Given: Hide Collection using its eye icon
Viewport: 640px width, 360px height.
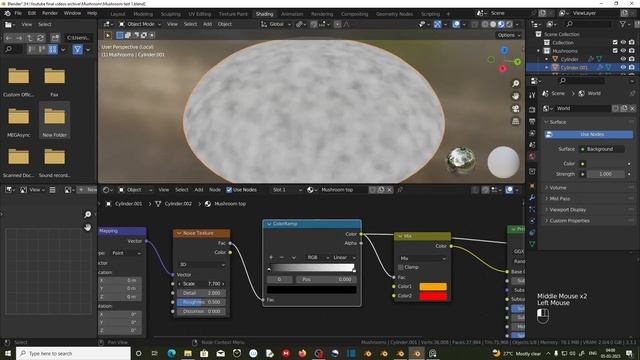Looking at the screenshot, I should (623, 42).
